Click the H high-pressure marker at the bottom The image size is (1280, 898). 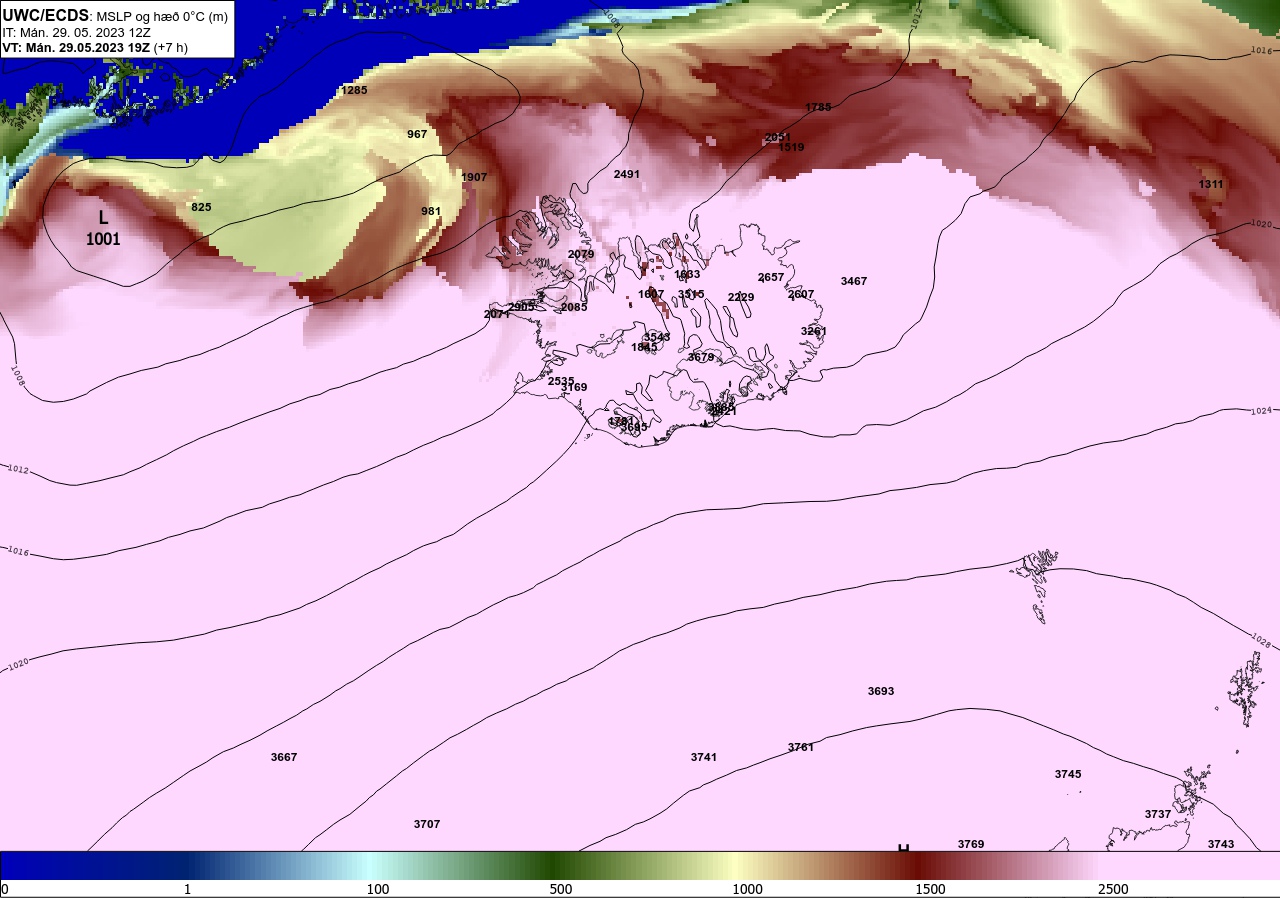tap(903, 848)
